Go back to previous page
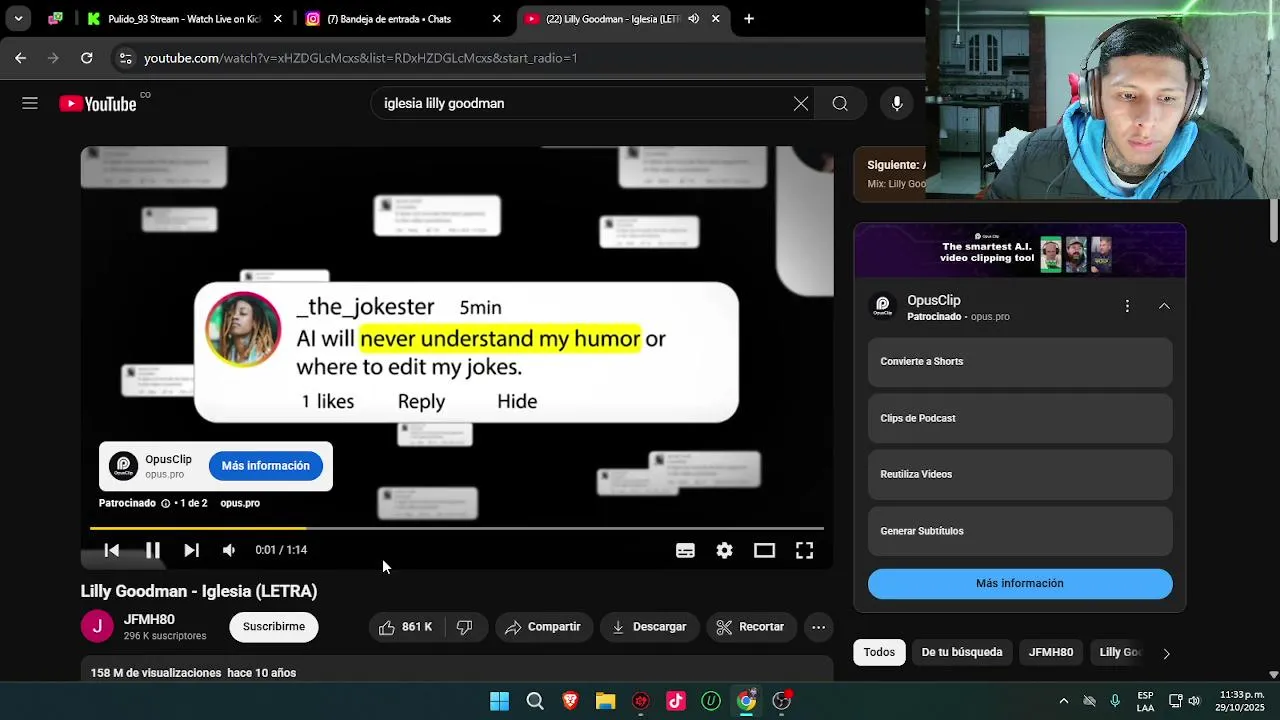Viewport: 1280px width, 720px height. 20,58
